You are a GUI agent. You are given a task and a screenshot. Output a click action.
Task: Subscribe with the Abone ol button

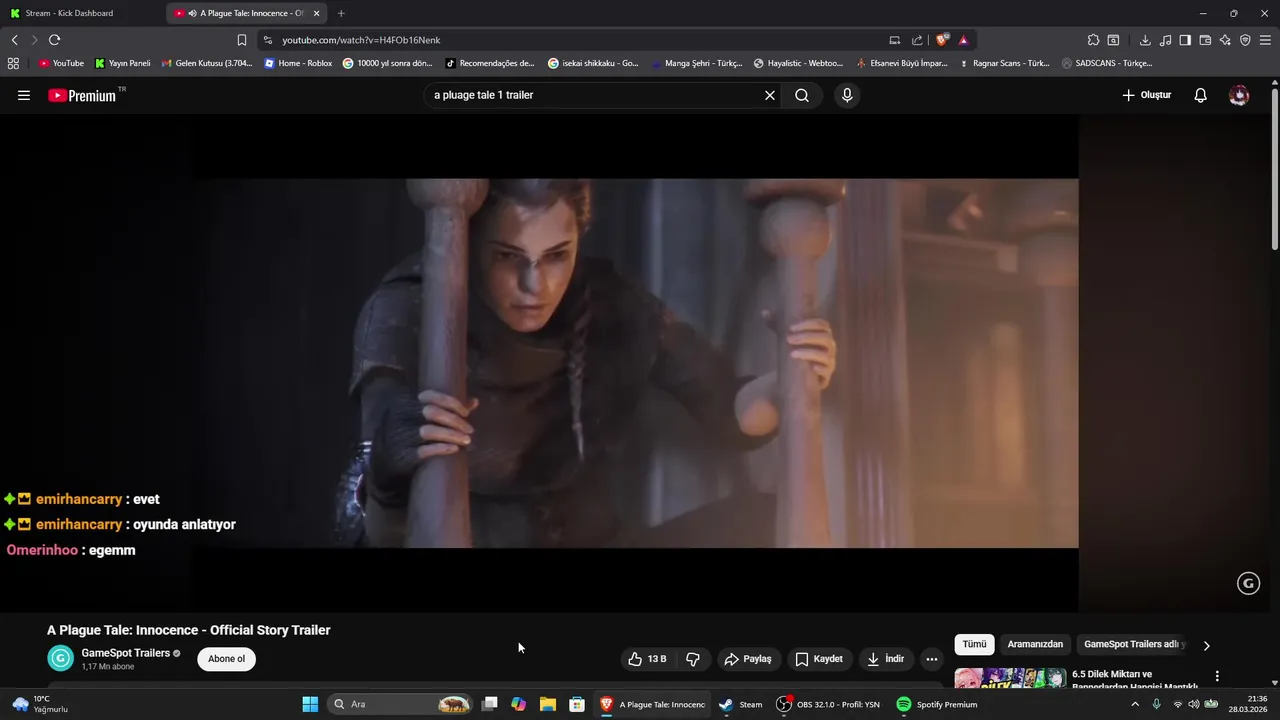tap(227, 659)
